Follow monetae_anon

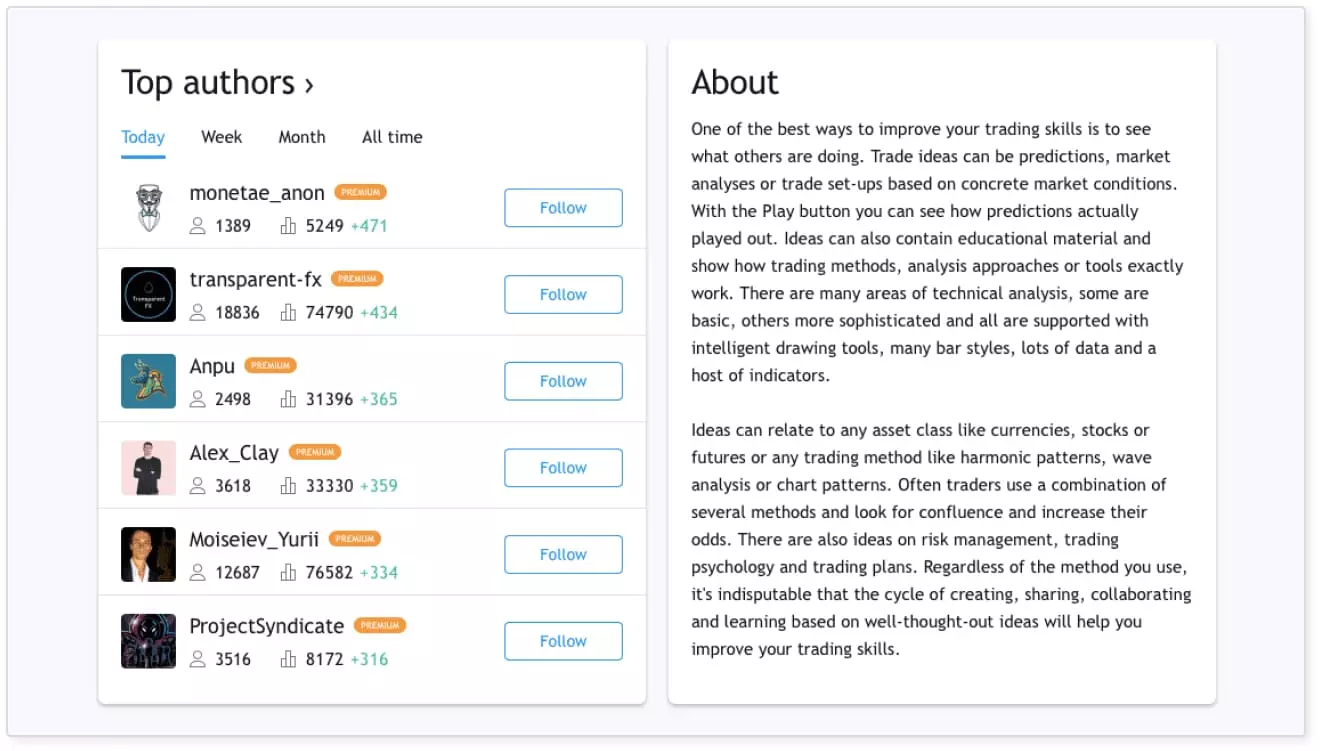click(563, 208)
